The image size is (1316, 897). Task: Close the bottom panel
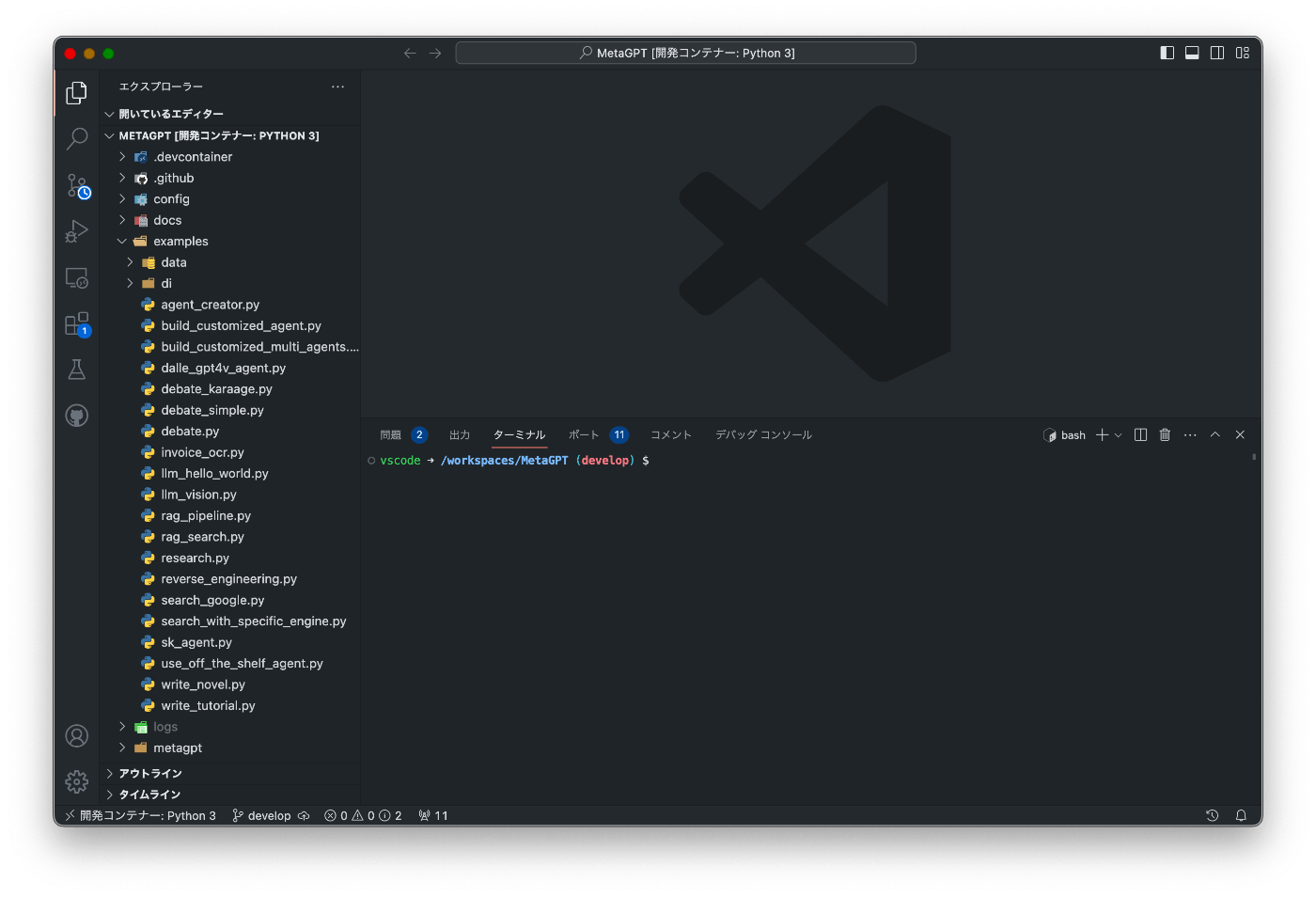coord(1240,434)
